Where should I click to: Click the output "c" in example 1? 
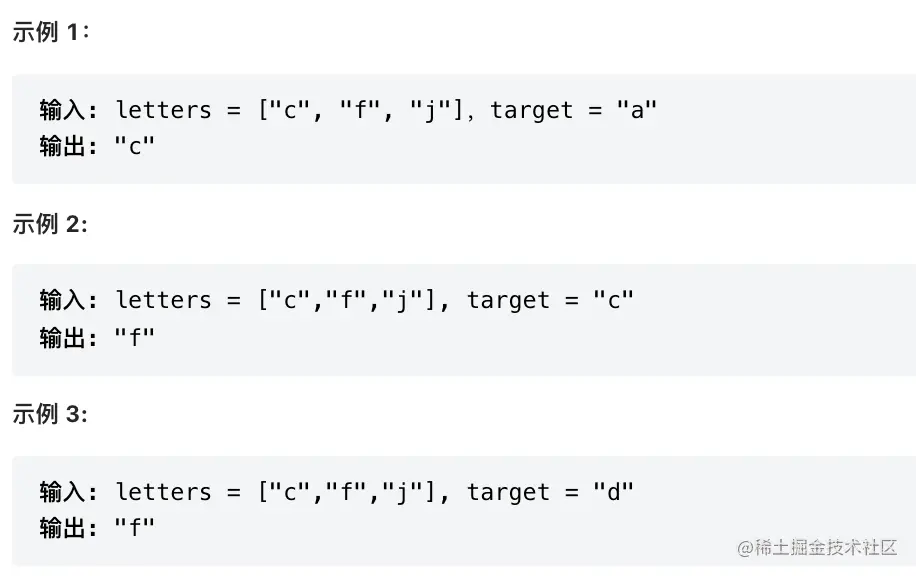coord(135,146)
